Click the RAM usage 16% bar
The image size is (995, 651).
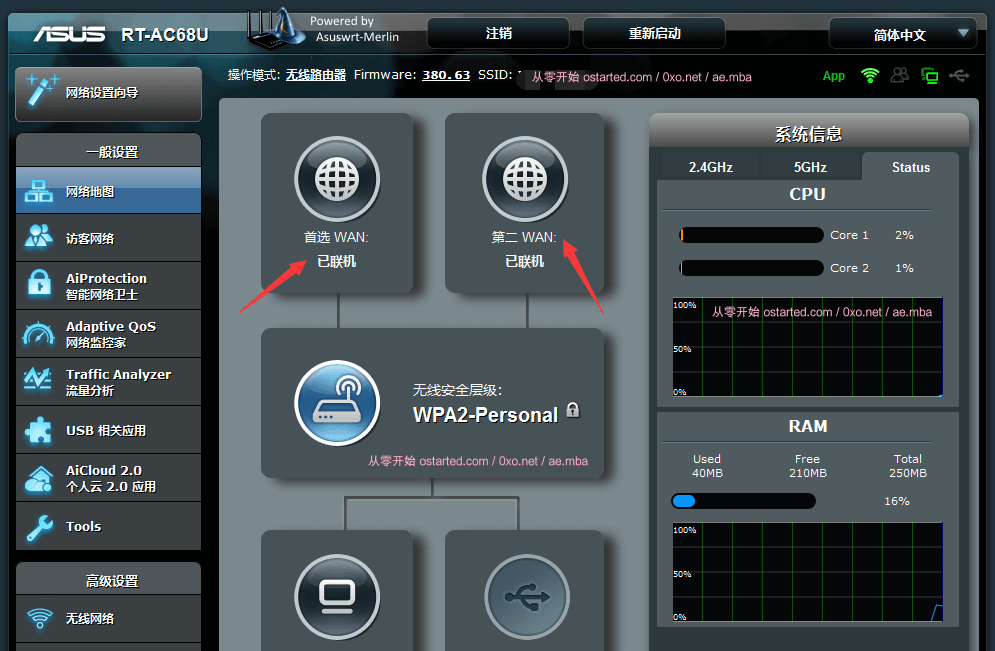click(744, 501)
